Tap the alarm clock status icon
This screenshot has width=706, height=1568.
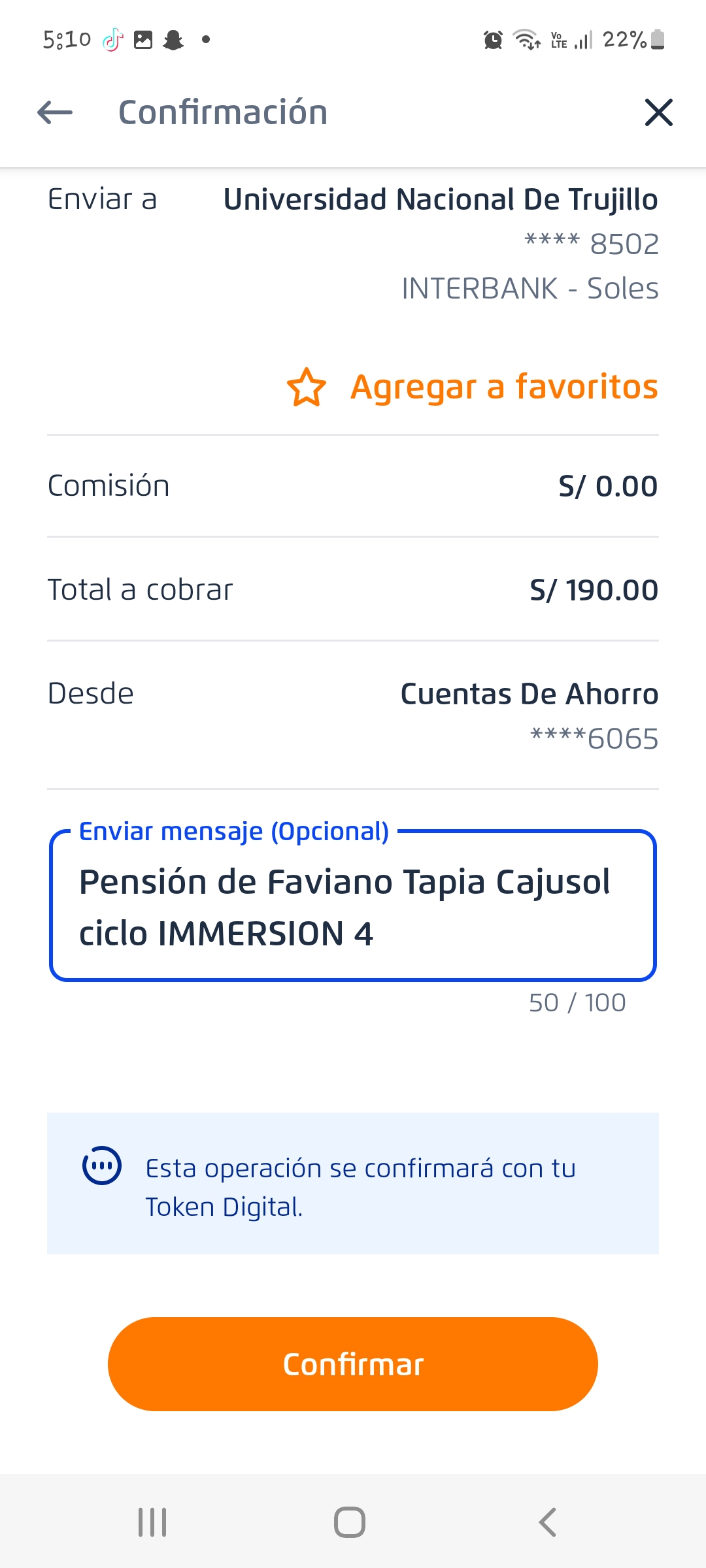tap(493, 40)
